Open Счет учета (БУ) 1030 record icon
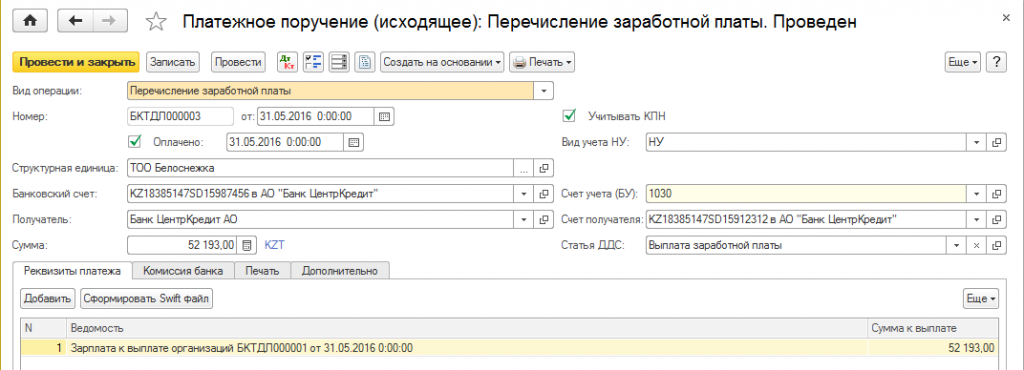 (x=996, y=194)
